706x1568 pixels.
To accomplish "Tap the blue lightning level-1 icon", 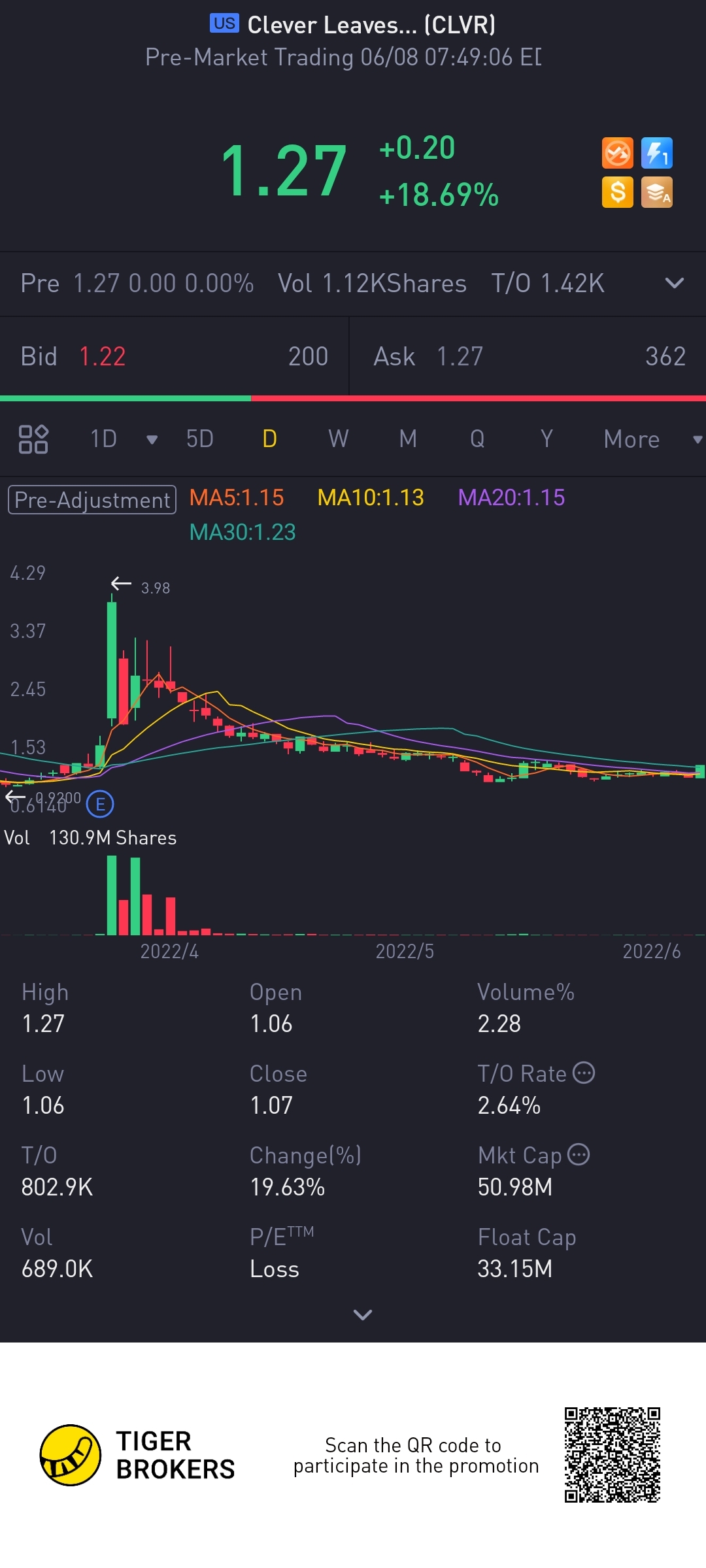I will 657,154.
